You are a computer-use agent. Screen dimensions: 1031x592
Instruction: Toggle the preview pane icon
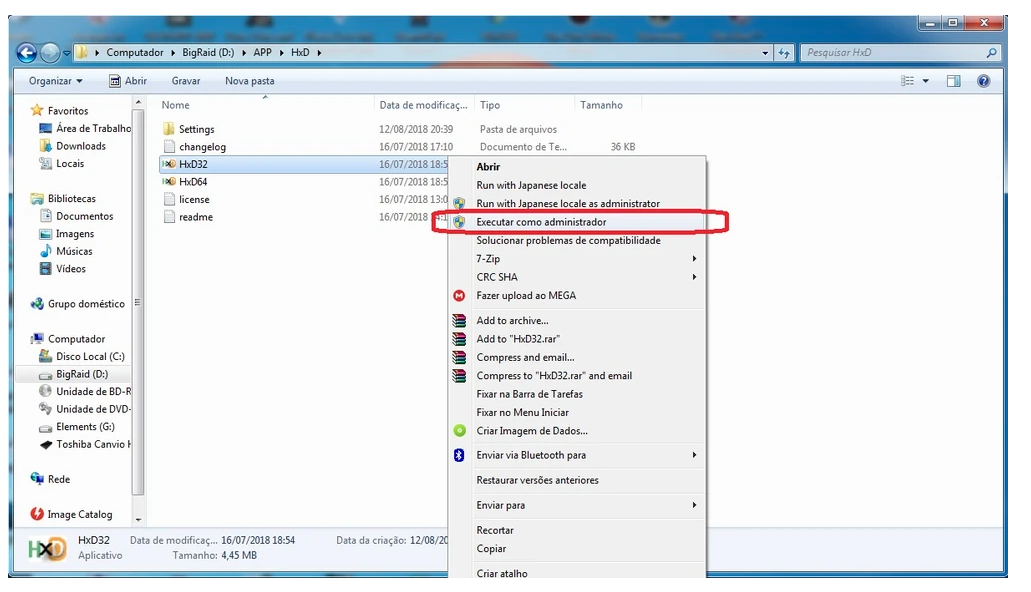point(954,81)
